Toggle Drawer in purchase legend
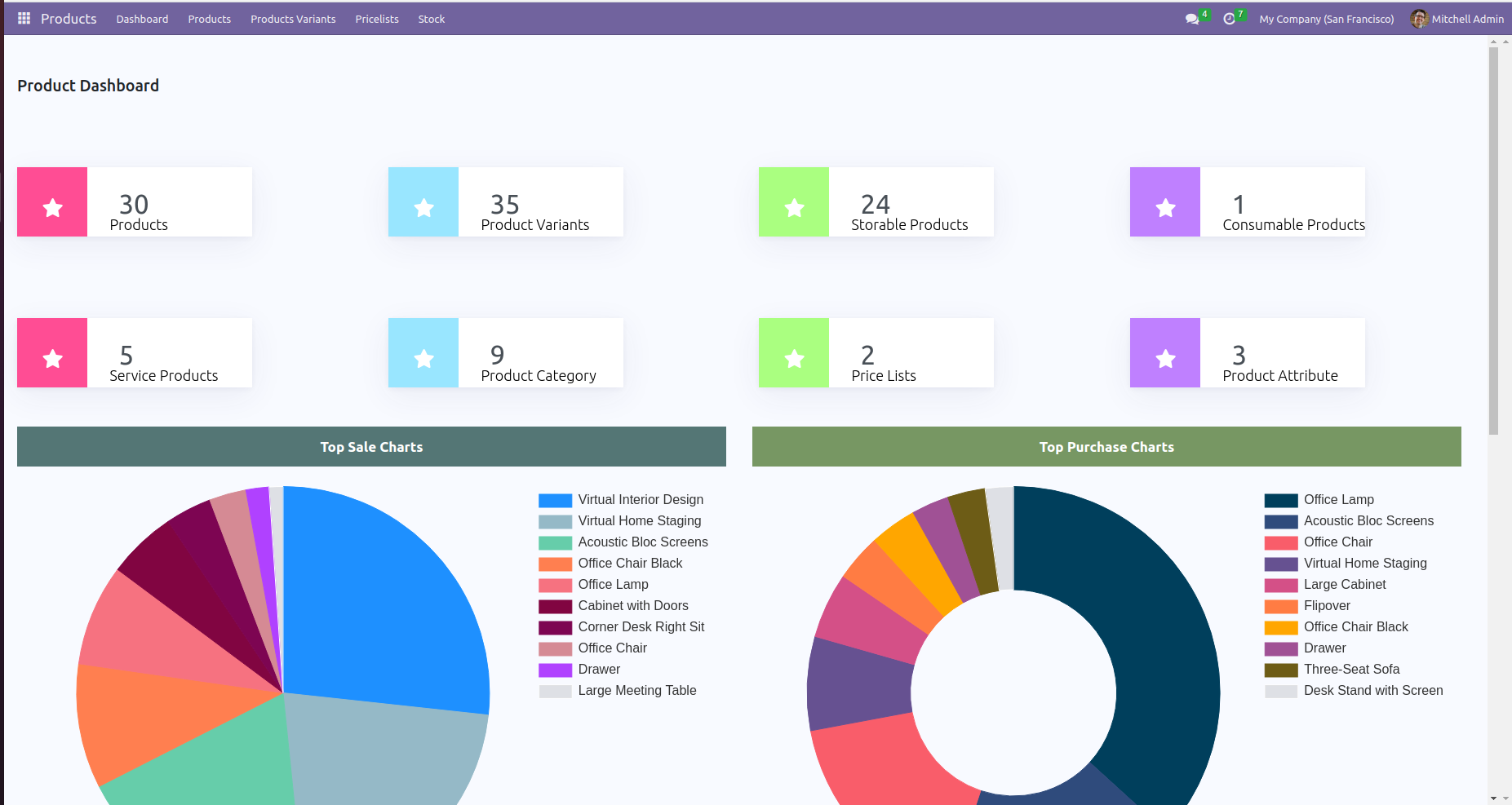Viewport: 1512px width, 805px height. (1306, 648)
